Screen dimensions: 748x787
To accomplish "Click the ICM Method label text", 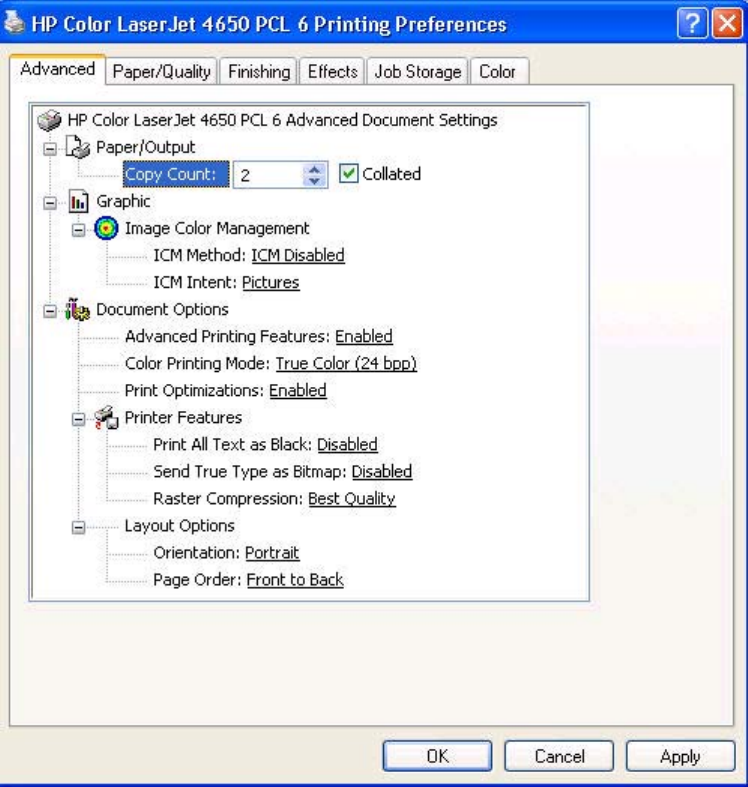I will click(x=200, y=255).
